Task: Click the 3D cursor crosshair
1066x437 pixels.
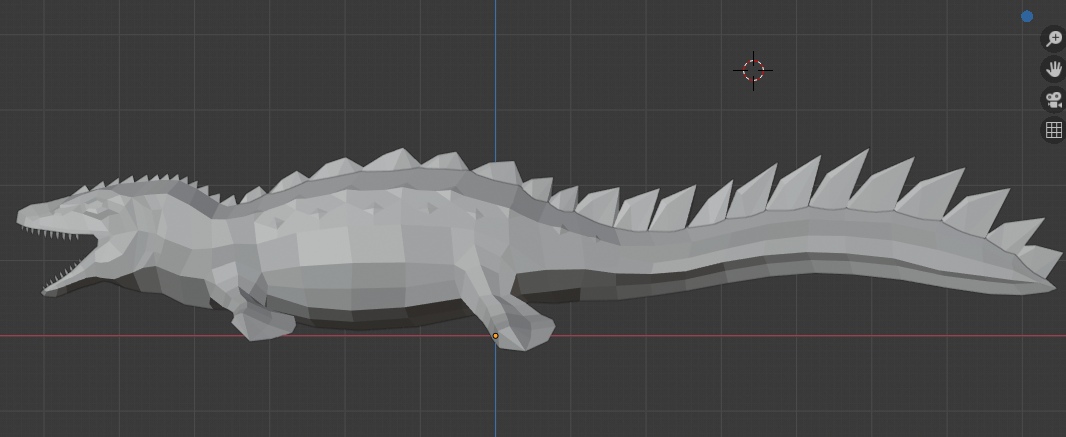Action: (753, 70)
